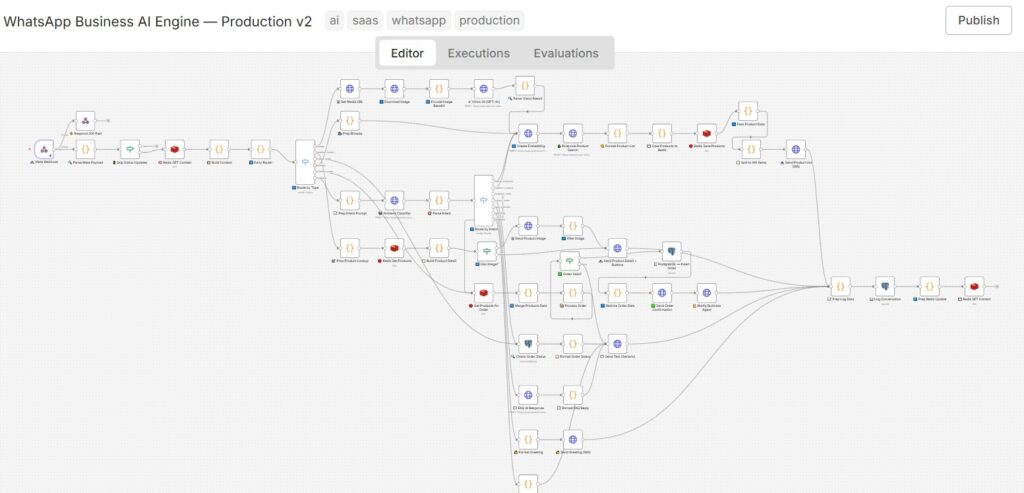Open the Redis Get Products node

coord(394,248)
